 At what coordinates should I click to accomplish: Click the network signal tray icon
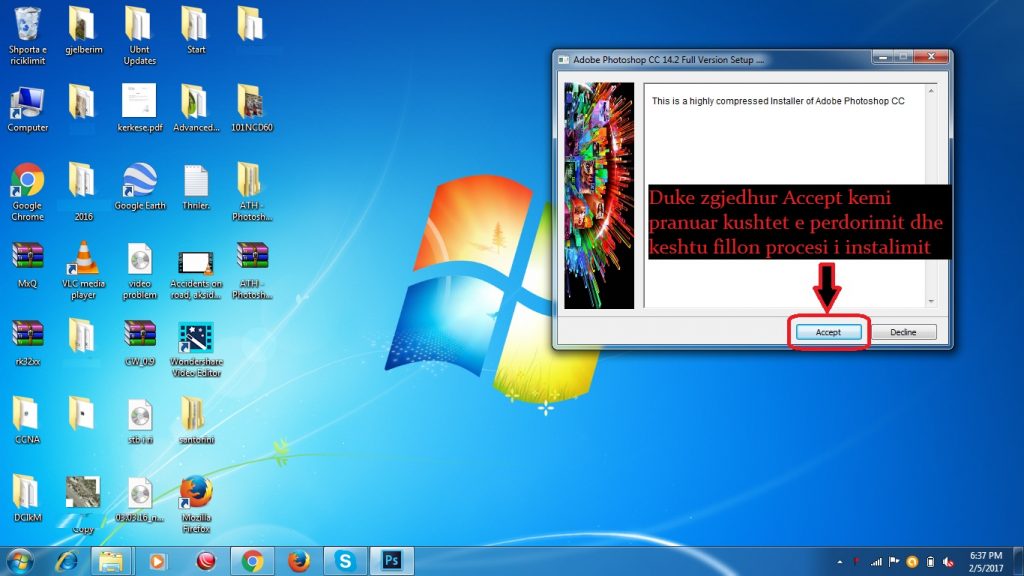pyautogui.click(x=876, y=562)
